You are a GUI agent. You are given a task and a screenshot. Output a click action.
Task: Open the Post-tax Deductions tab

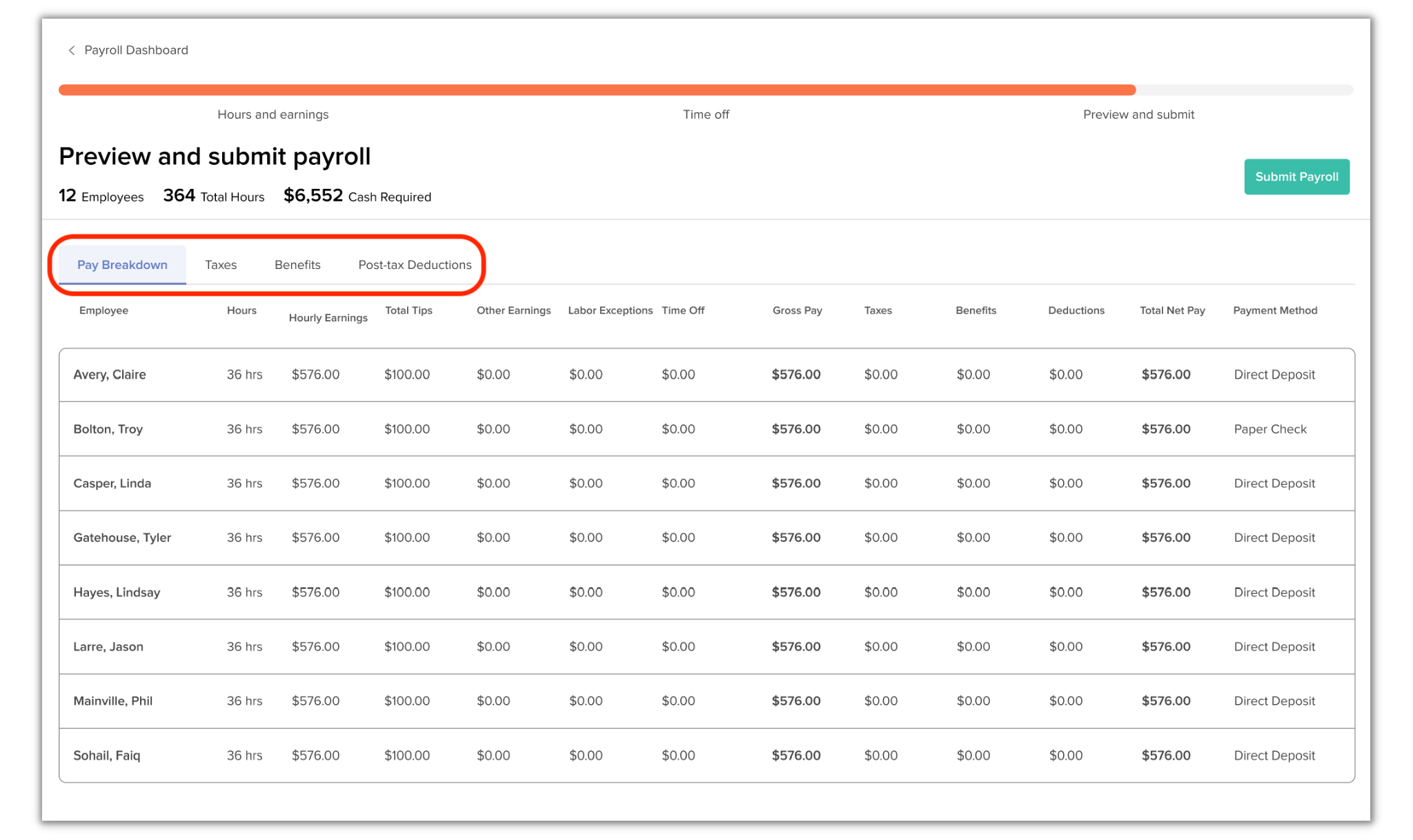[x=415, y=265]
